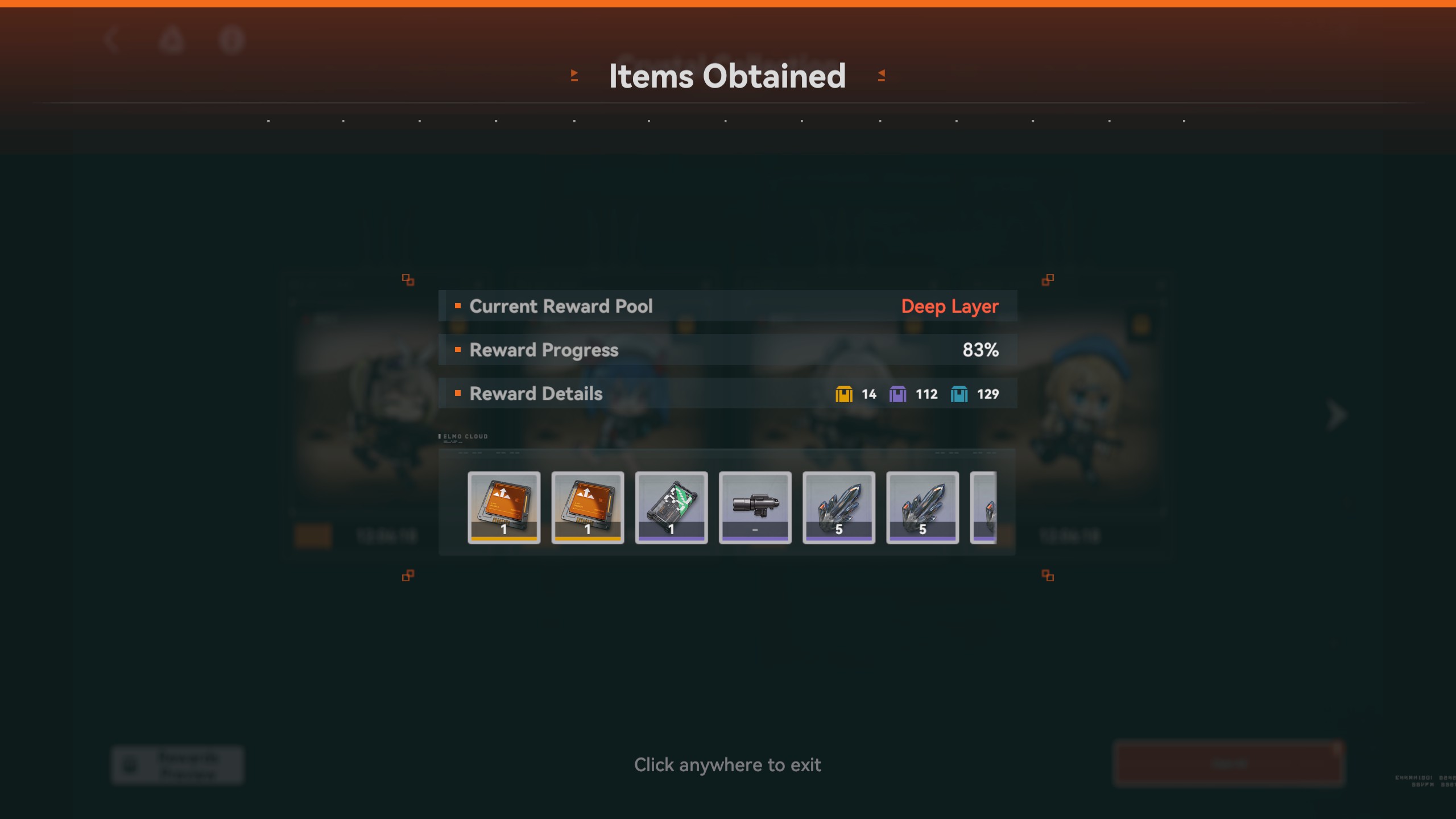1456x819 pixels.
Task: Click the Current Reward Pool row
Action: (x=727, y=306)
